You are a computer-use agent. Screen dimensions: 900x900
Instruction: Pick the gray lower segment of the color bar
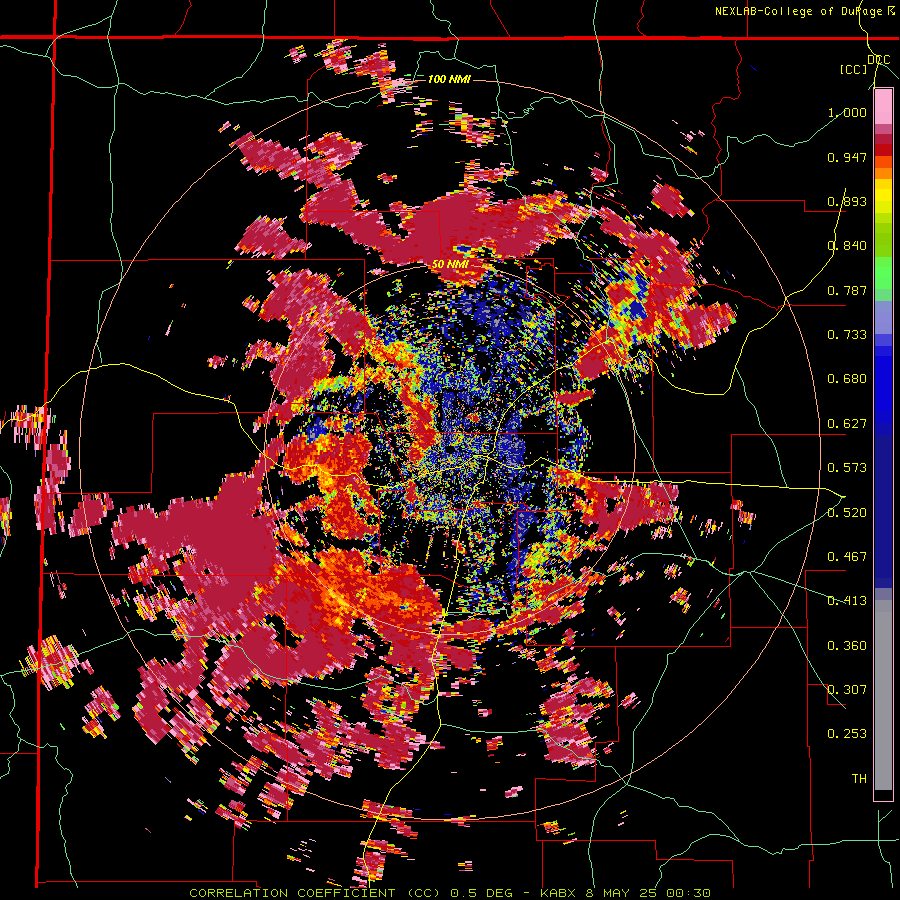[x=883, y=695]
